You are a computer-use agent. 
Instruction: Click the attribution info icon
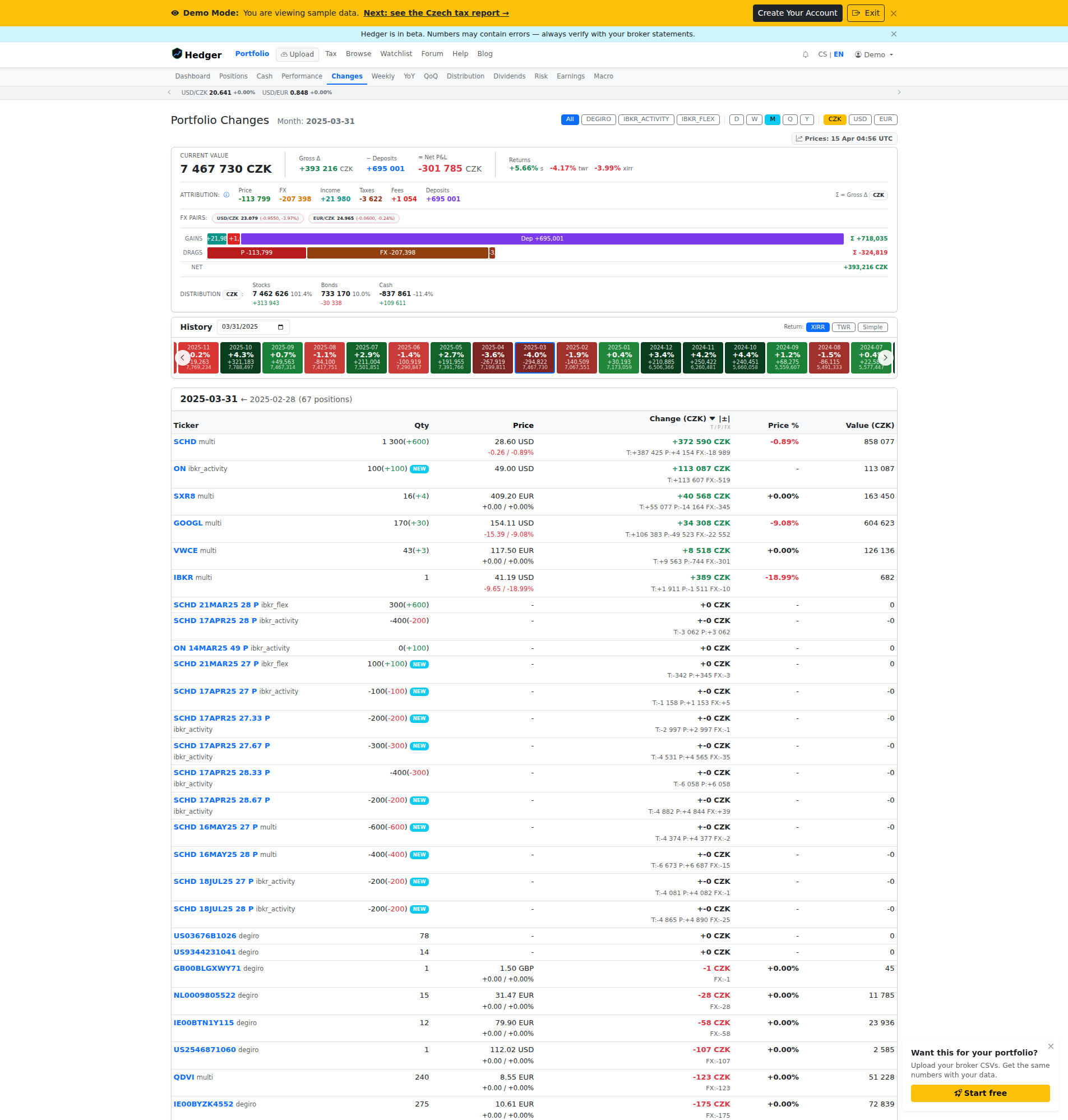(226, 195)
